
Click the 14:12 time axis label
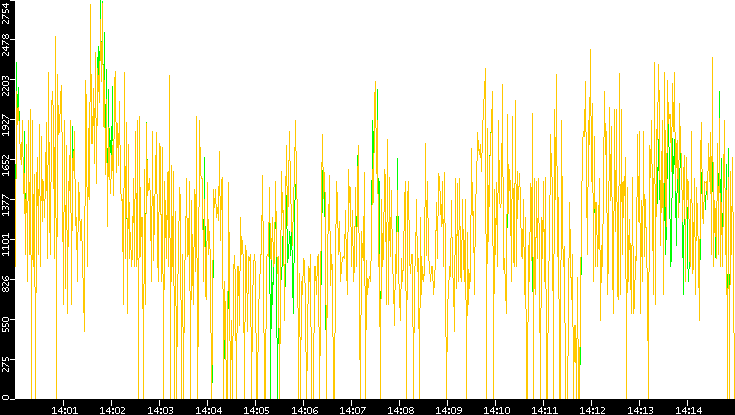[592, 410]
